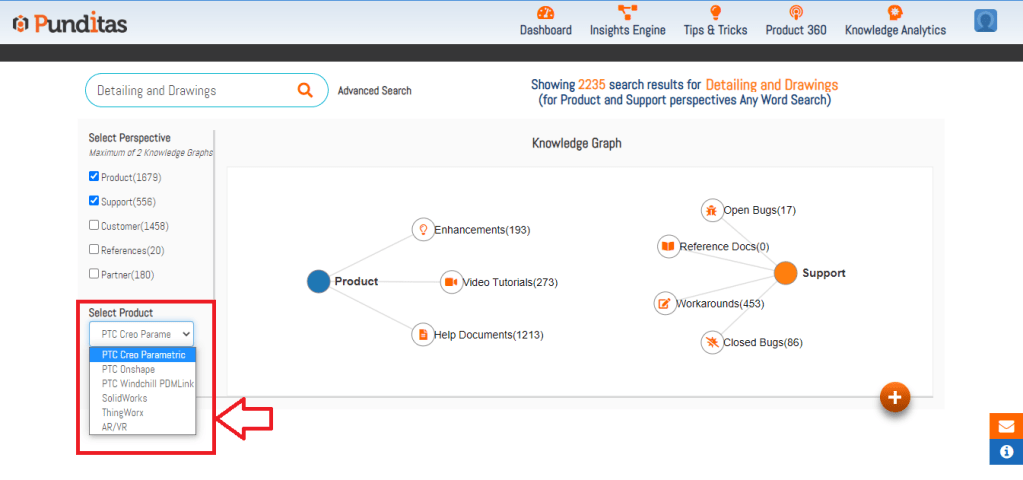Select PTC Onshape in the dropdown list

click(x=131, y=369)
